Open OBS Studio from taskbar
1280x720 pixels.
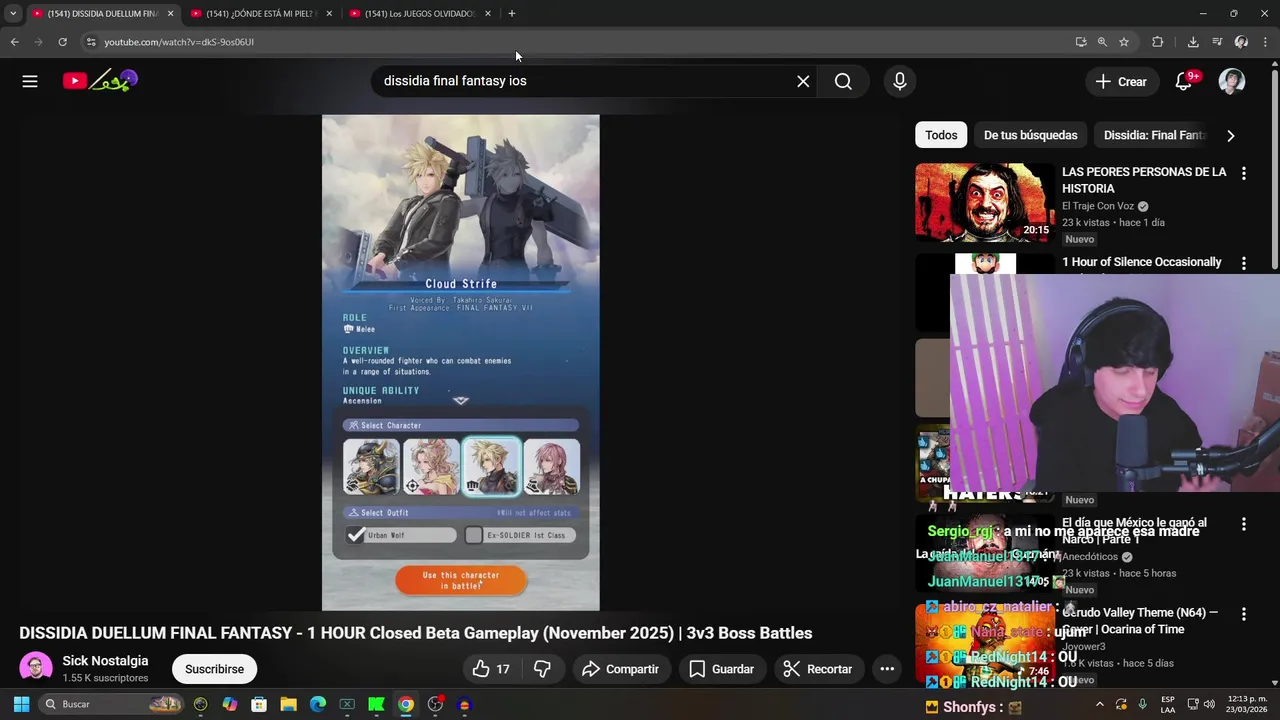click(x=435, y=704)
